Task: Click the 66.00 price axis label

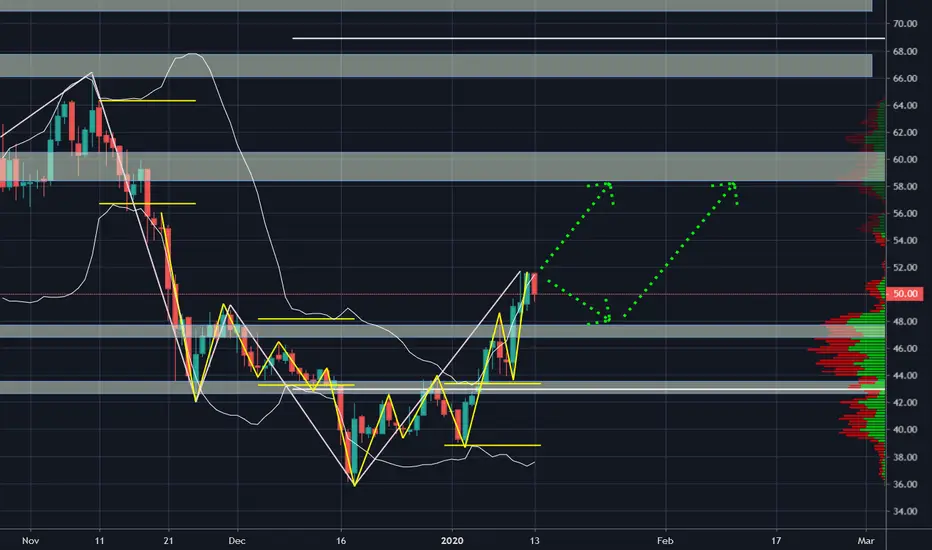Action: pyautogui.click(x=905, y=78)
